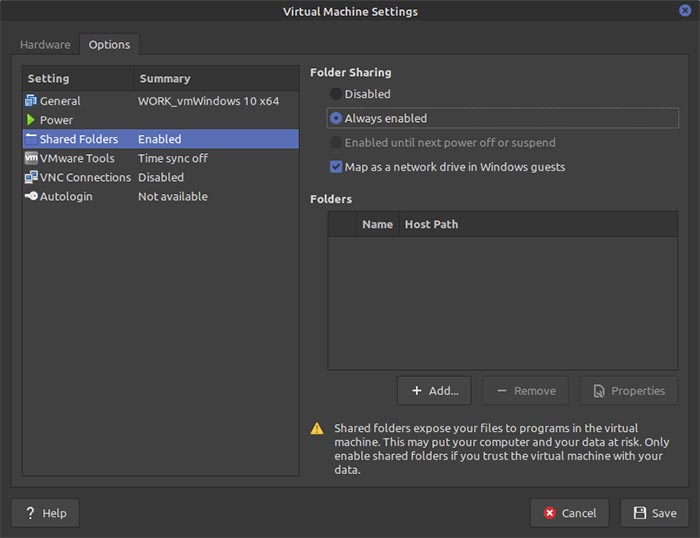The image size is (700, 538).
Task: Add a new shared folder
Action: pos(434,391)
